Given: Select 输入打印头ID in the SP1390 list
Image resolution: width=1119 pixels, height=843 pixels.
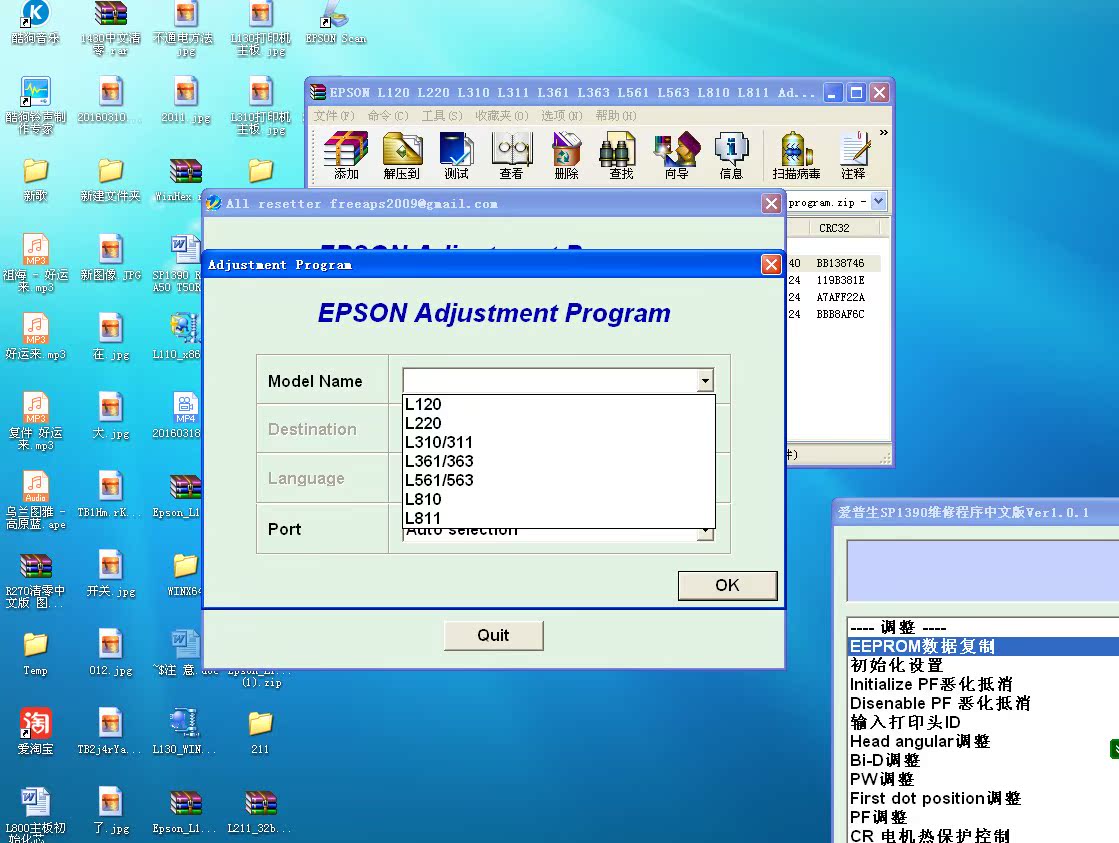Looking at the screenshot, I should pos(983,722).
